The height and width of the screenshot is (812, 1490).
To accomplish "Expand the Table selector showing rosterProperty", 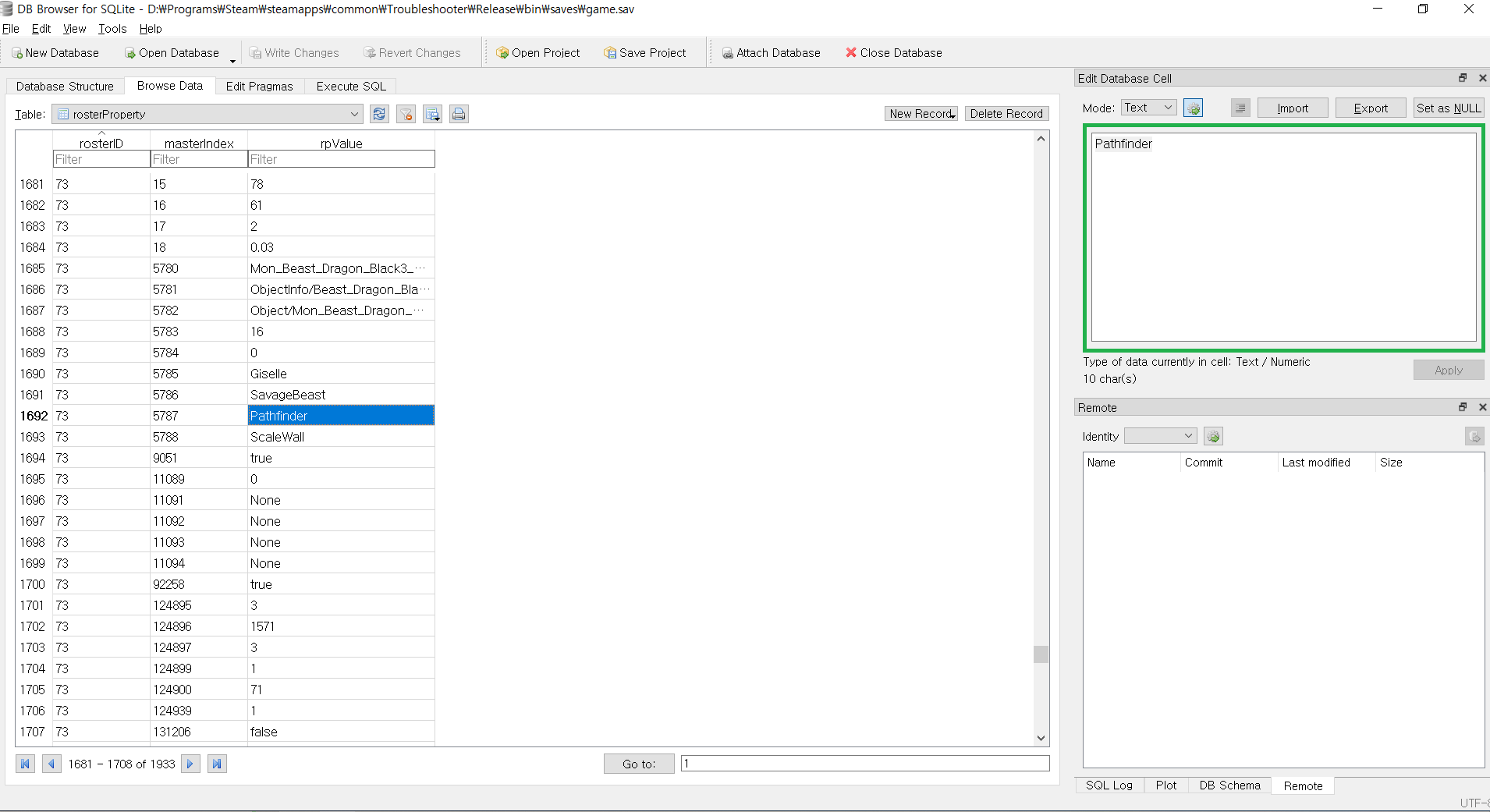I will pos(208,114).
